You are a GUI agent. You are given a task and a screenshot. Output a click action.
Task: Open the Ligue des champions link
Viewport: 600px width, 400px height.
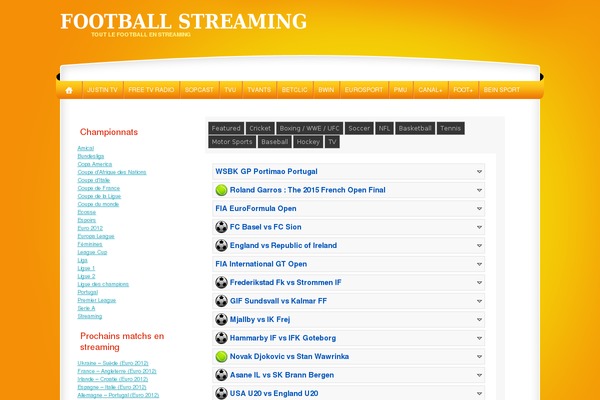coord(103,284)
